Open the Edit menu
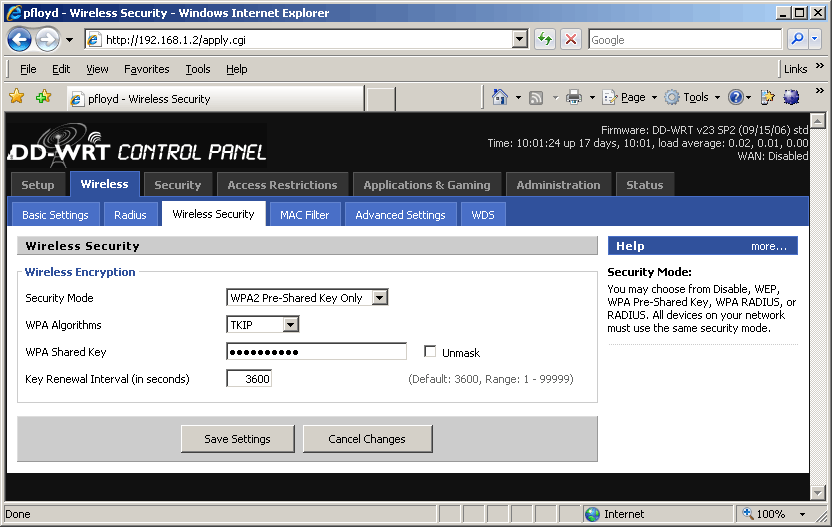The width and height of the screenshot is (832, 527). click(x=61, y=69)
